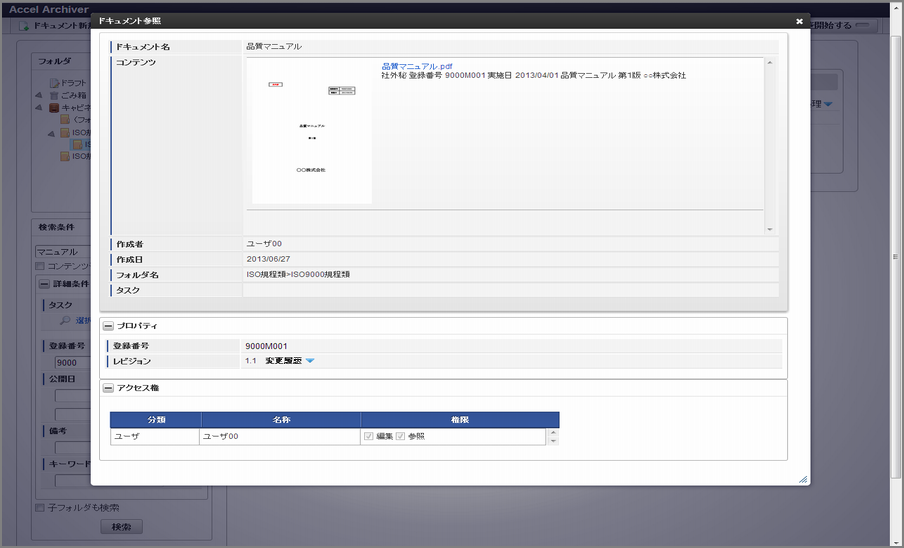Open the 変更履歴 dropdown arrow
Screen dimensions: 904x548
click(x=310, y=361)
